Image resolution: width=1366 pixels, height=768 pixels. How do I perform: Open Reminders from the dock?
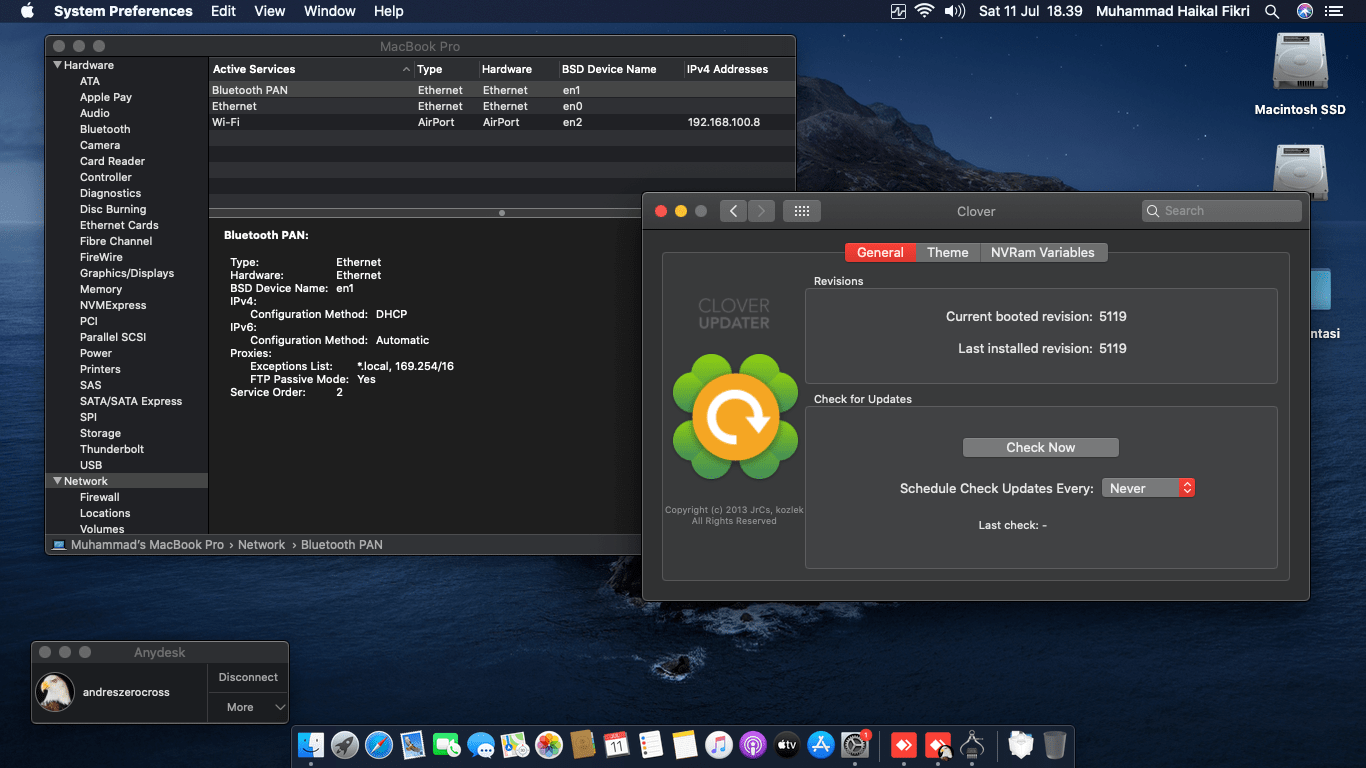point(651,744)
